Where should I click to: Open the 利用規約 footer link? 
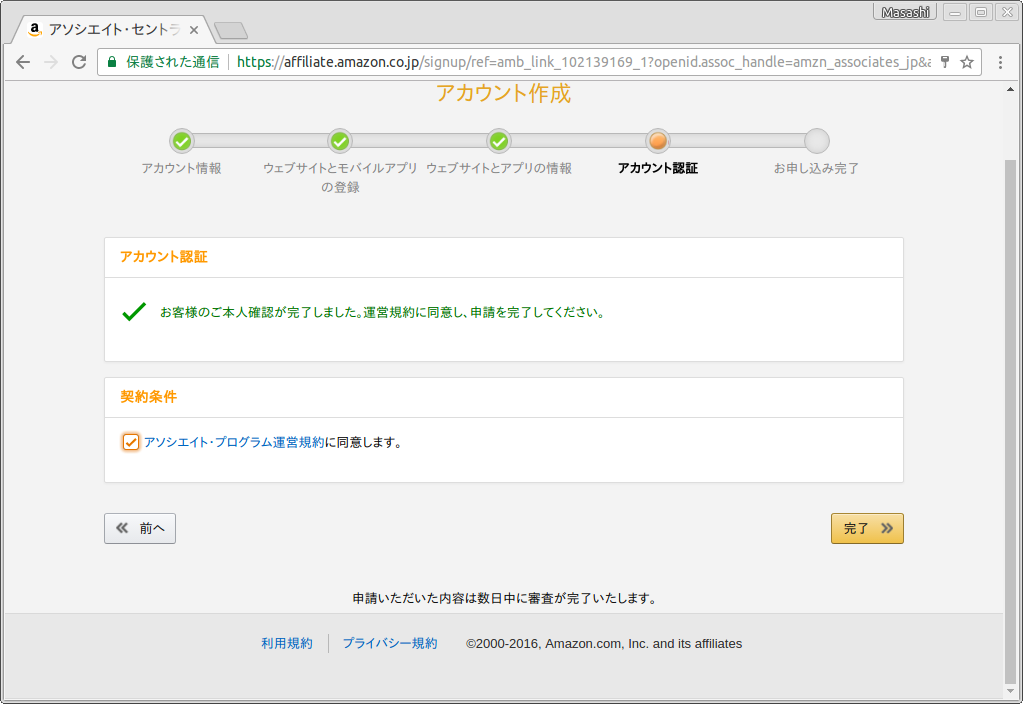pyautogui.click(x=287, y=643)
